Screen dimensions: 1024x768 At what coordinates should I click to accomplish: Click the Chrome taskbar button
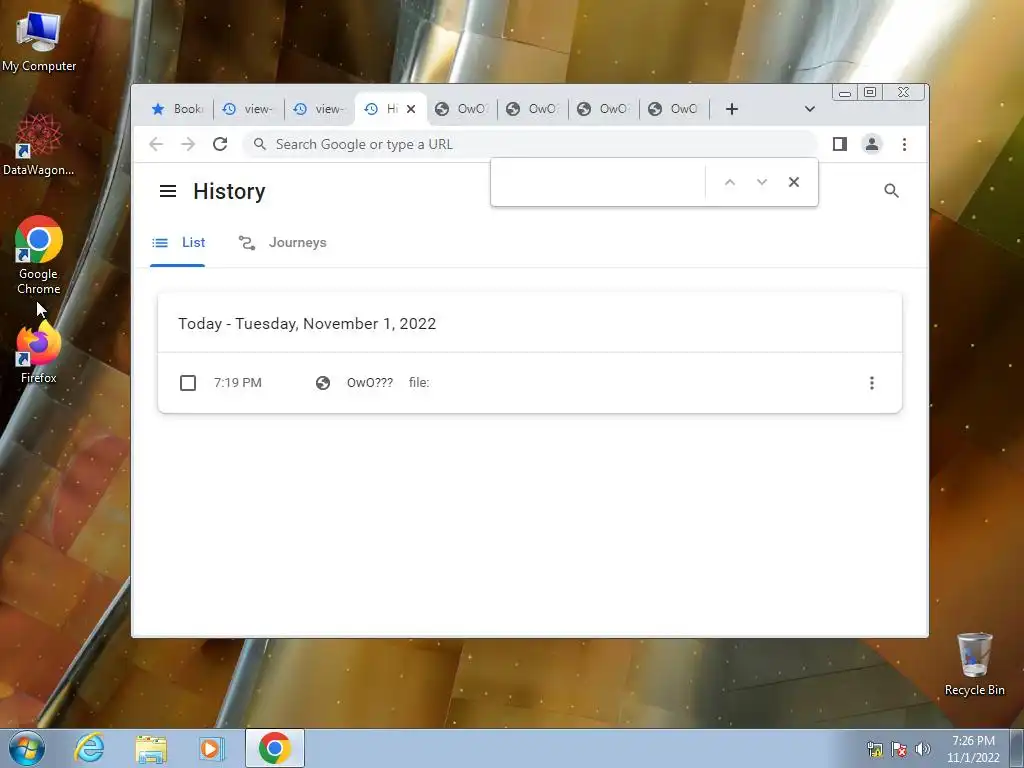(x=275, y=748)
